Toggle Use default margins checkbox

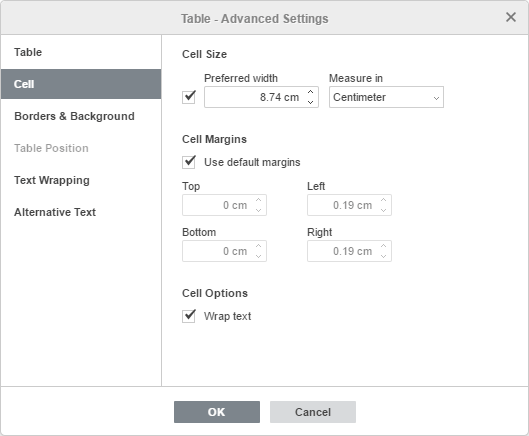[189, 162]
